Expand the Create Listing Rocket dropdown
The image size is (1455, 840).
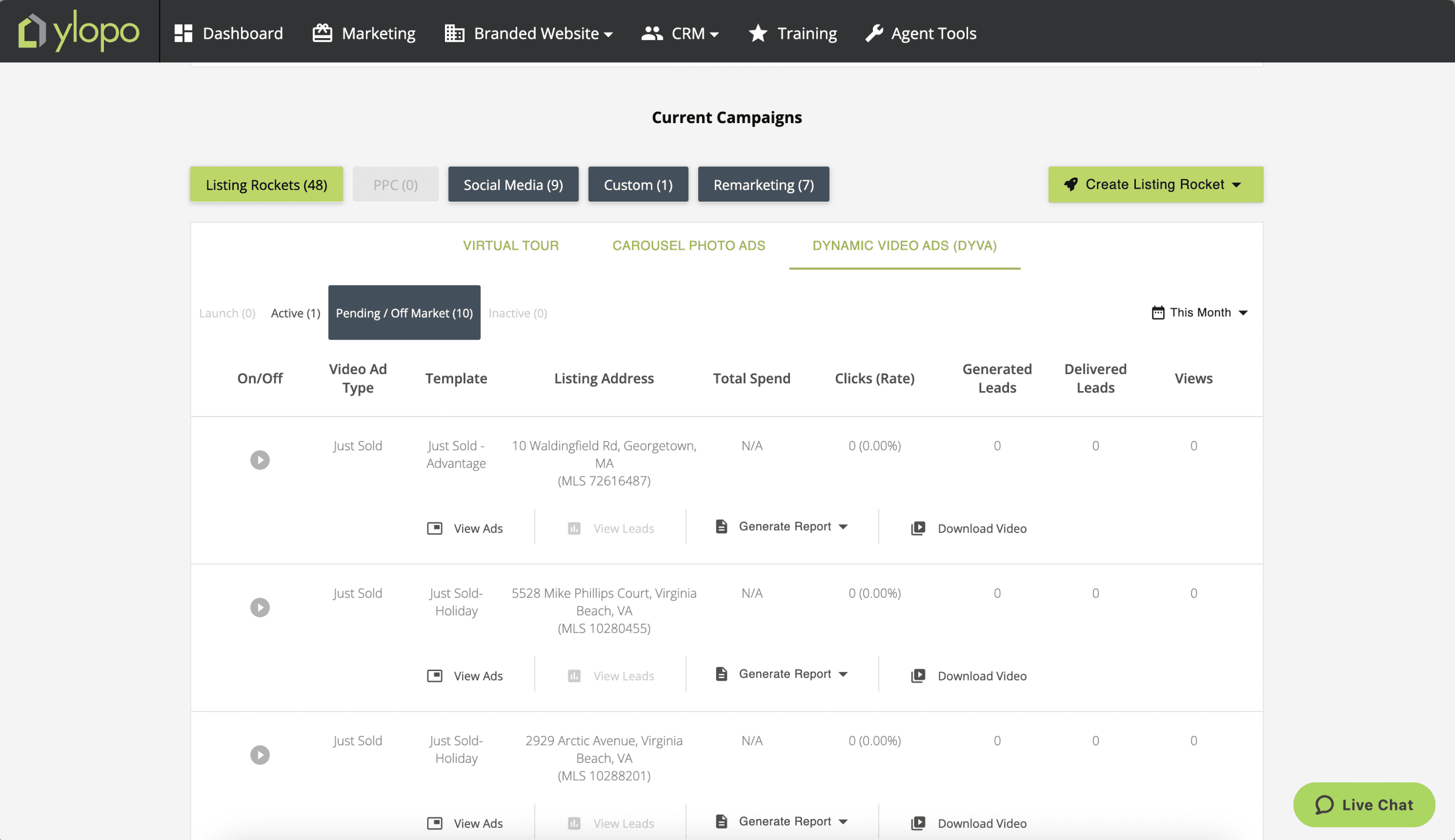point(1155,185)
